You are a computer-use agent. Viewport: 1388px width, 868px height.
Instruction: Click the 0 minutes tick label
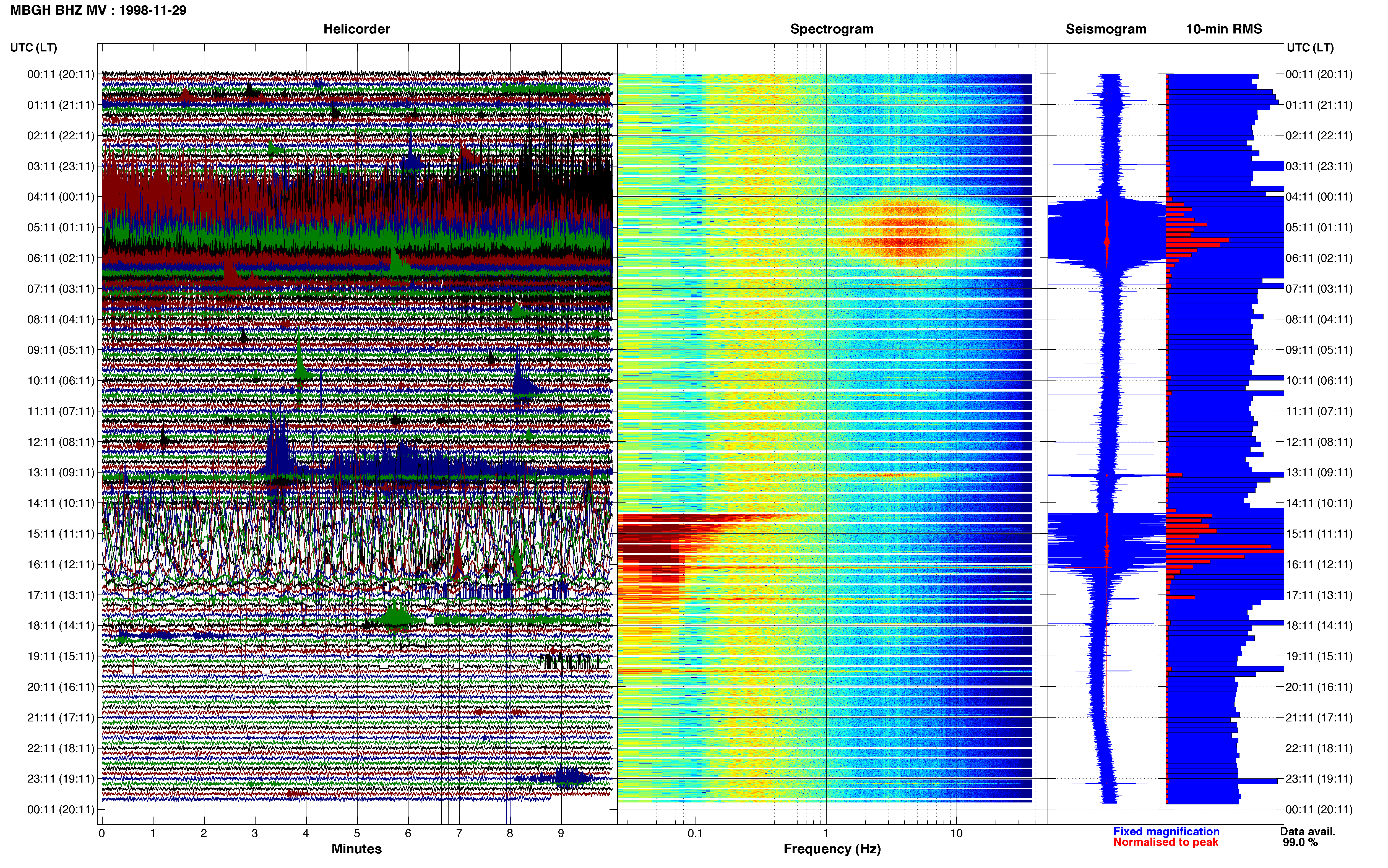(x=101, y=833)
